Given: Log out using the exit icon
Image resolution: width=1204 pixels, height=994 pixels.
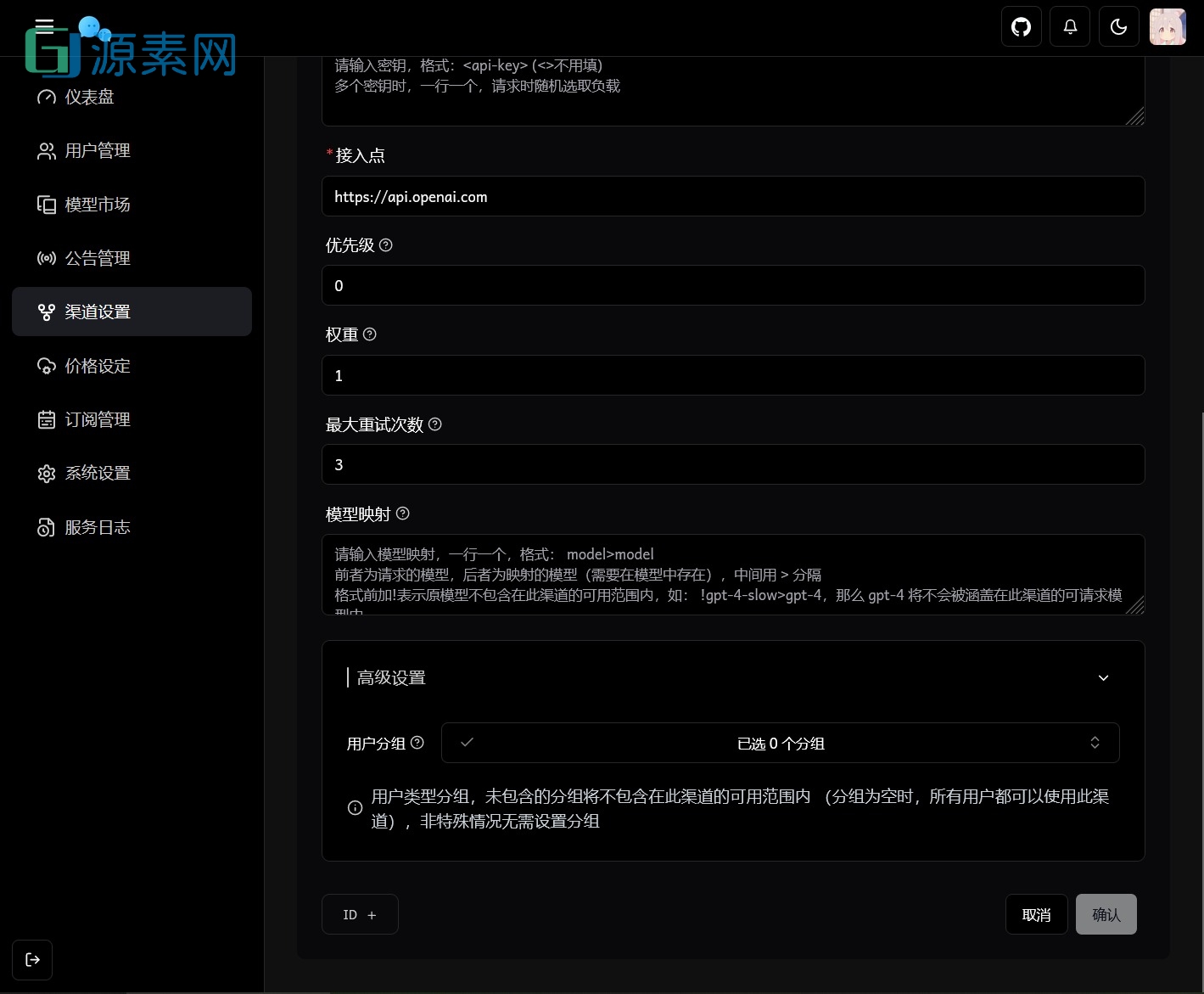Looking at the screenshot, I should click(31, 959).
